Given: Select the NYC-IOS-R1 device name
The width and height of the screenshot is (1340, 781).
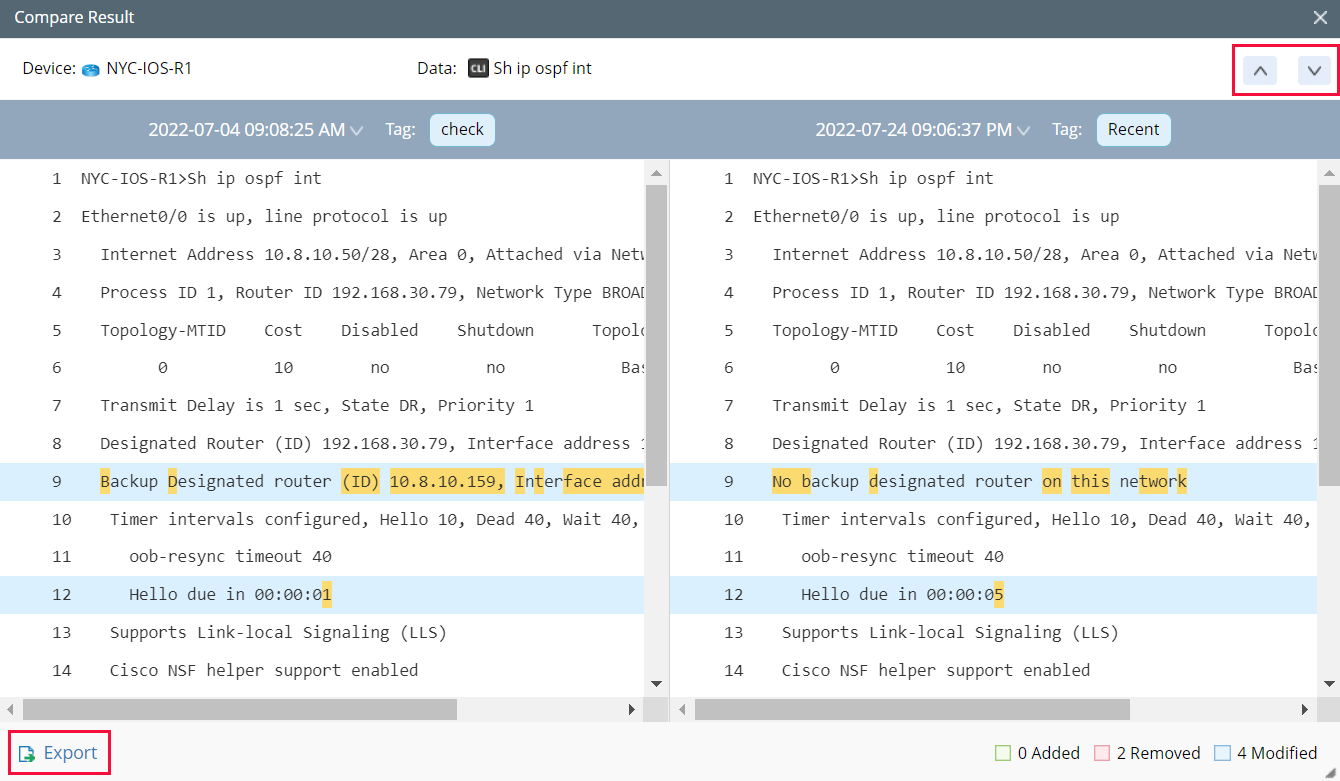Looking at the screenshot, I should (150, 68).
